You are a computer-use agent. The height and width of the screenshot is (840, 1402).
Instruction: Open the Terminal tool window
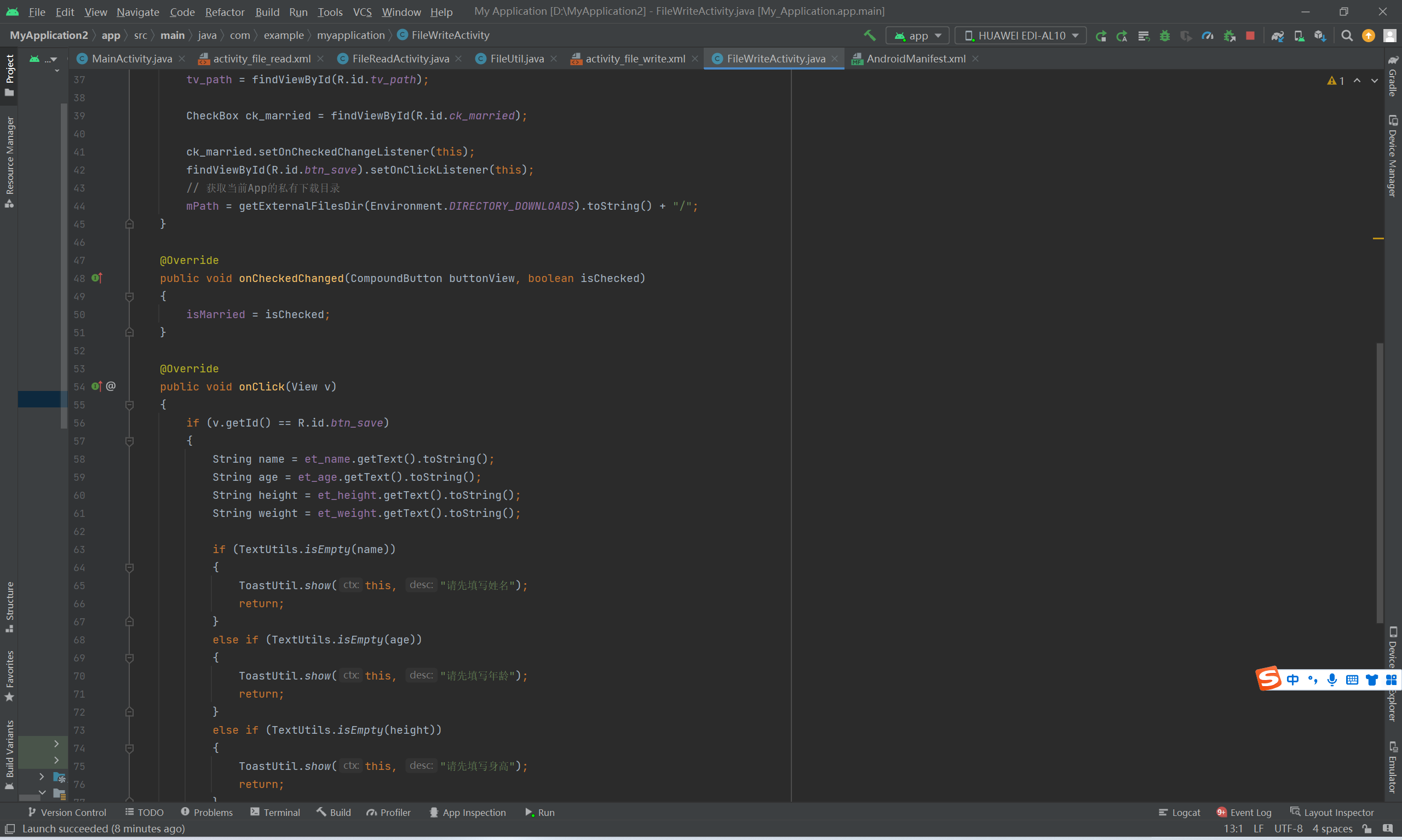[275, 812]
